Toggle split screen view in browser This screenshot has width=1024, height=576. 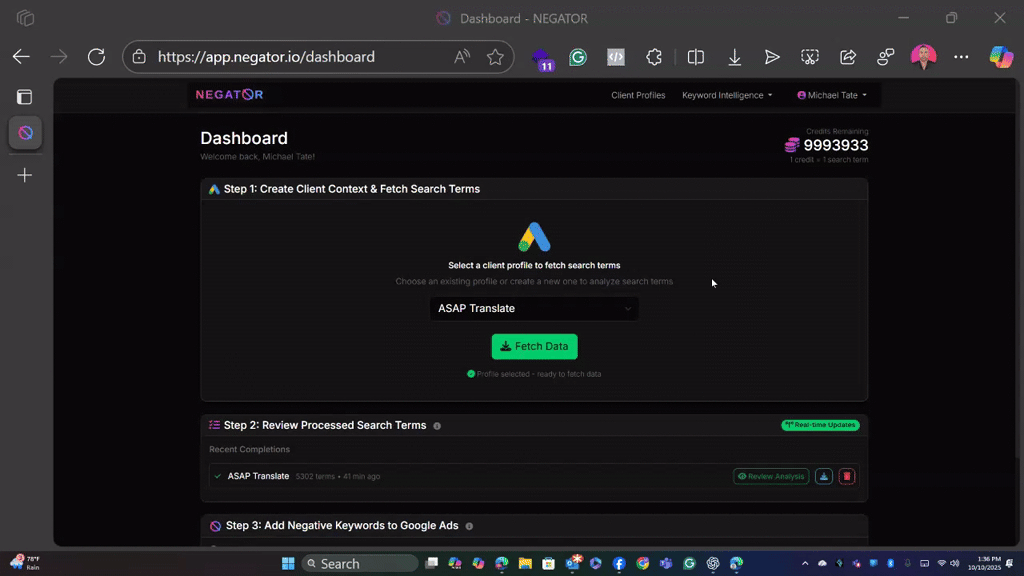(695, 57)
